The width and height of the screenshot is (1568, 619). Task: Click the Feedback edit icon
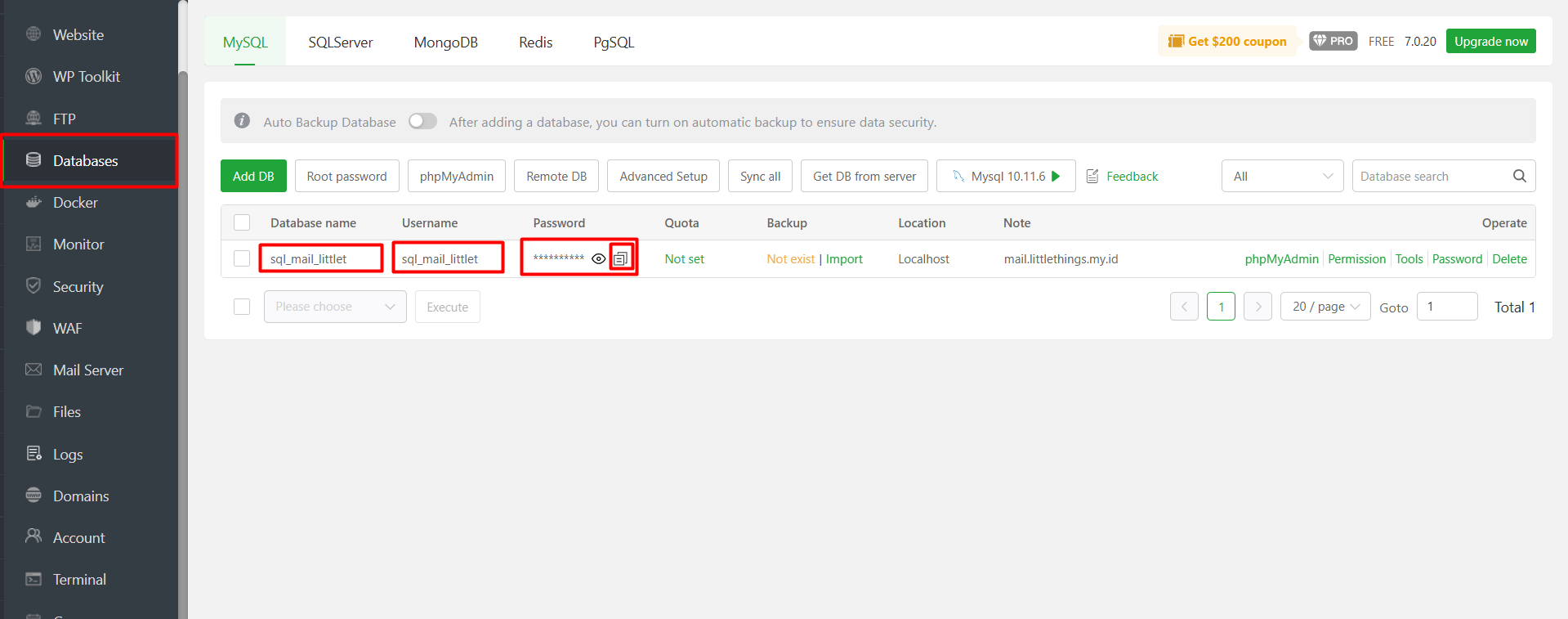[1092, 176]
